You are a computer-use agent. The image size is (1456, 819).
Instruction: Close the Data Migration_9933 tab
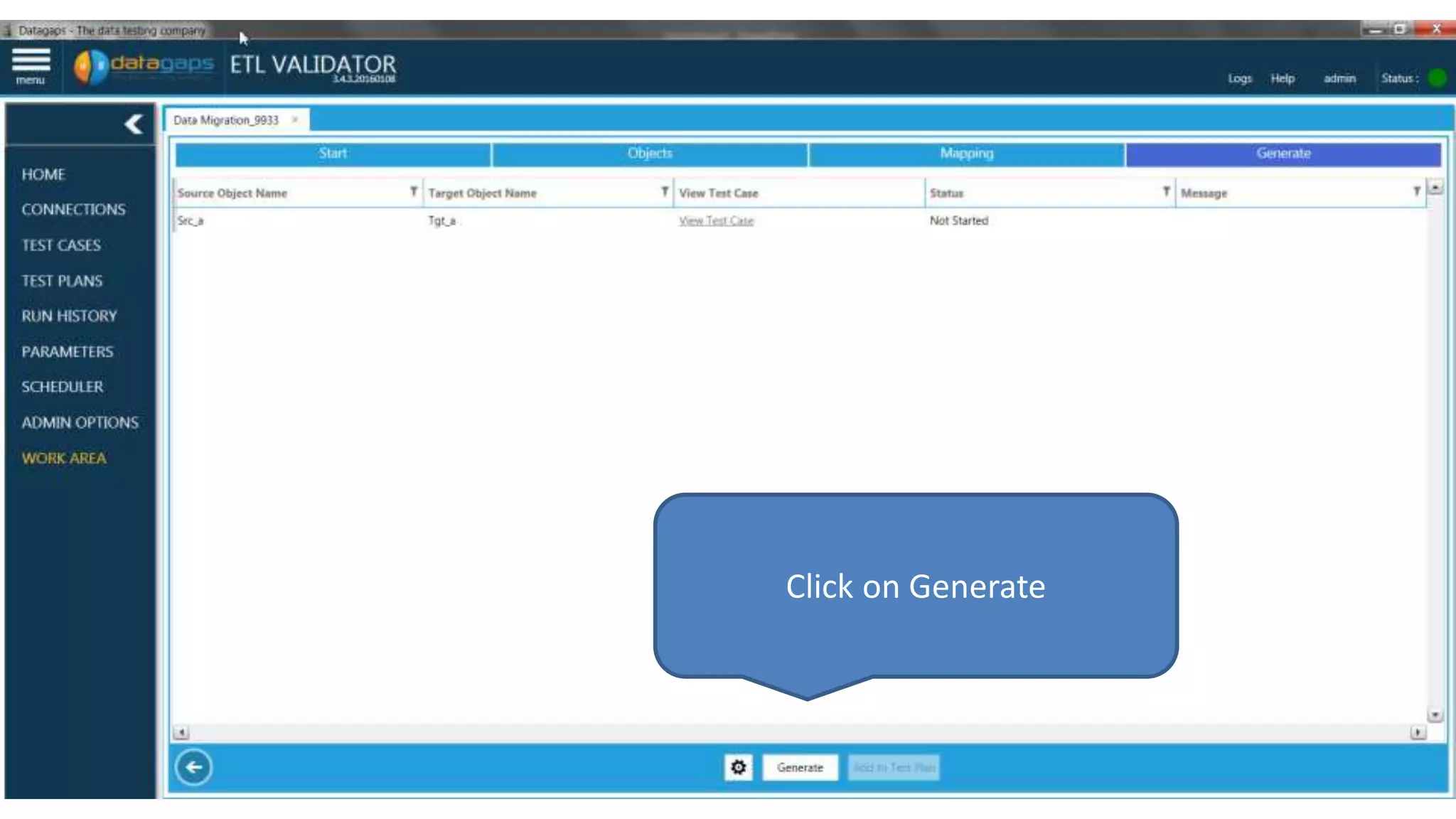click(295, 120)
